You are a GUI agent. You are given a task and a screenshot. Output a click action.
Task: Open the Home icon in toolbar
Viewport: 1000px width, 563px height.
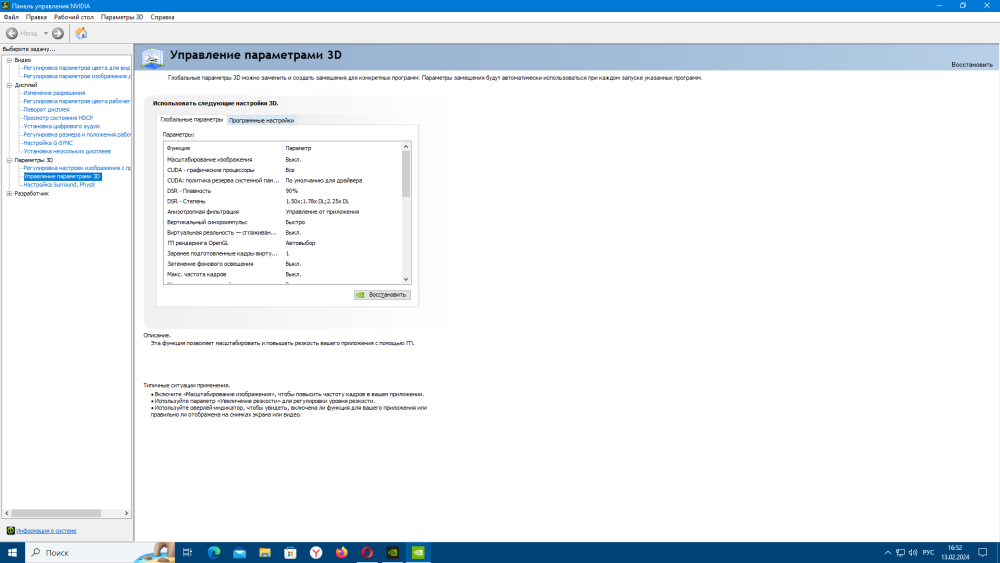81,33
